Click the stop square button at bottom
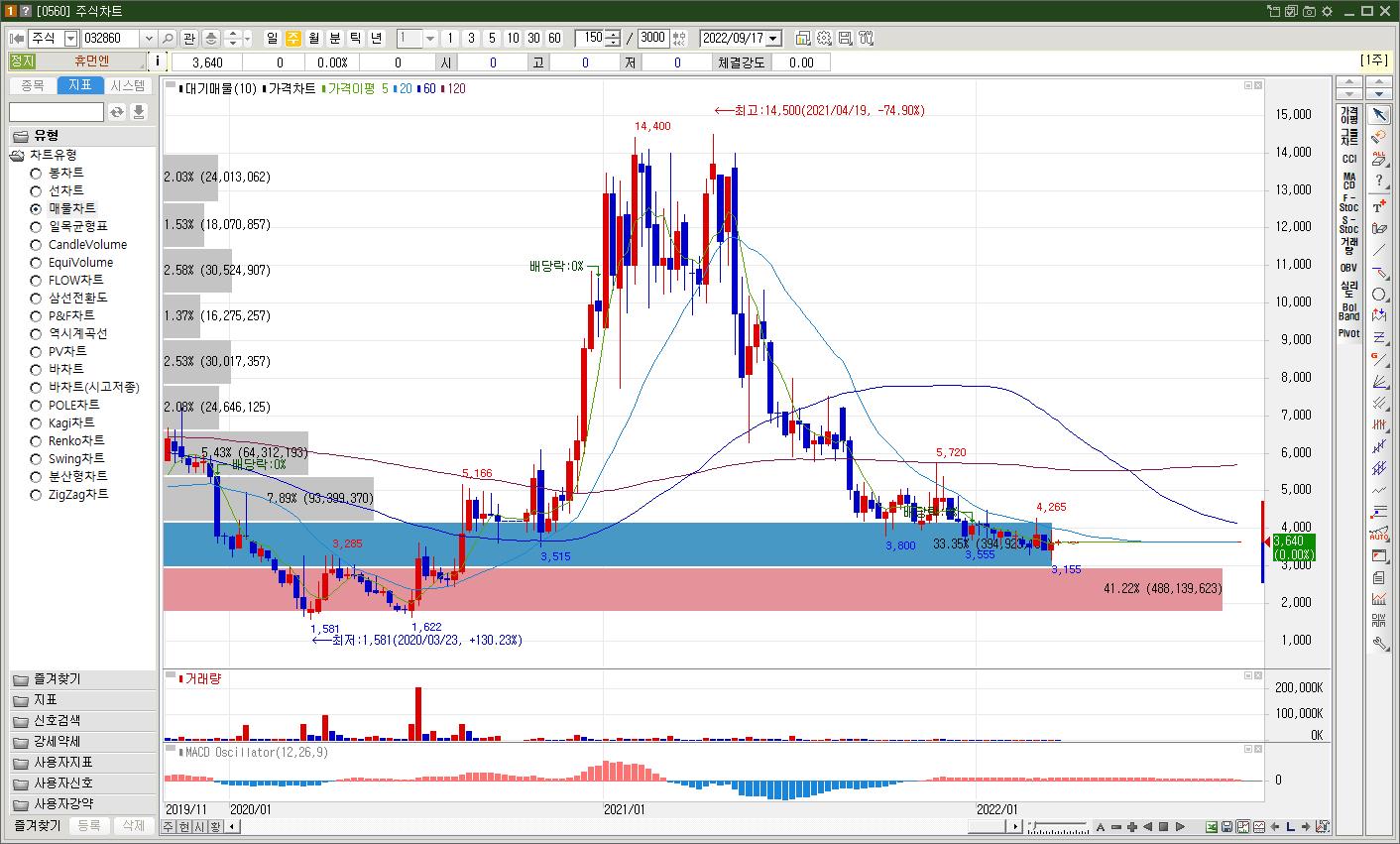Viewport: 1400px width, 844px height. pyautogui.click(x=1164, y=826)
